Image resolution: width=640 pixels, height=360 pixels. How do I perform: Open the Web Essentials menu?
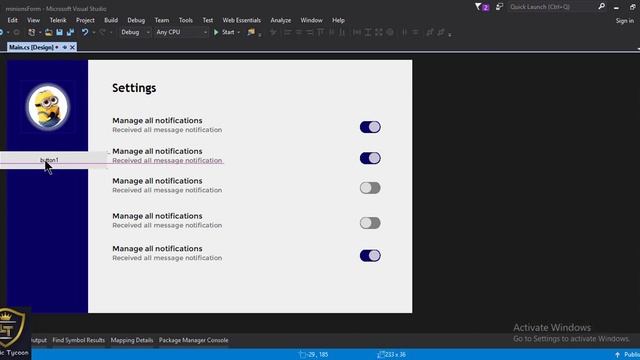tap(242, 20)
